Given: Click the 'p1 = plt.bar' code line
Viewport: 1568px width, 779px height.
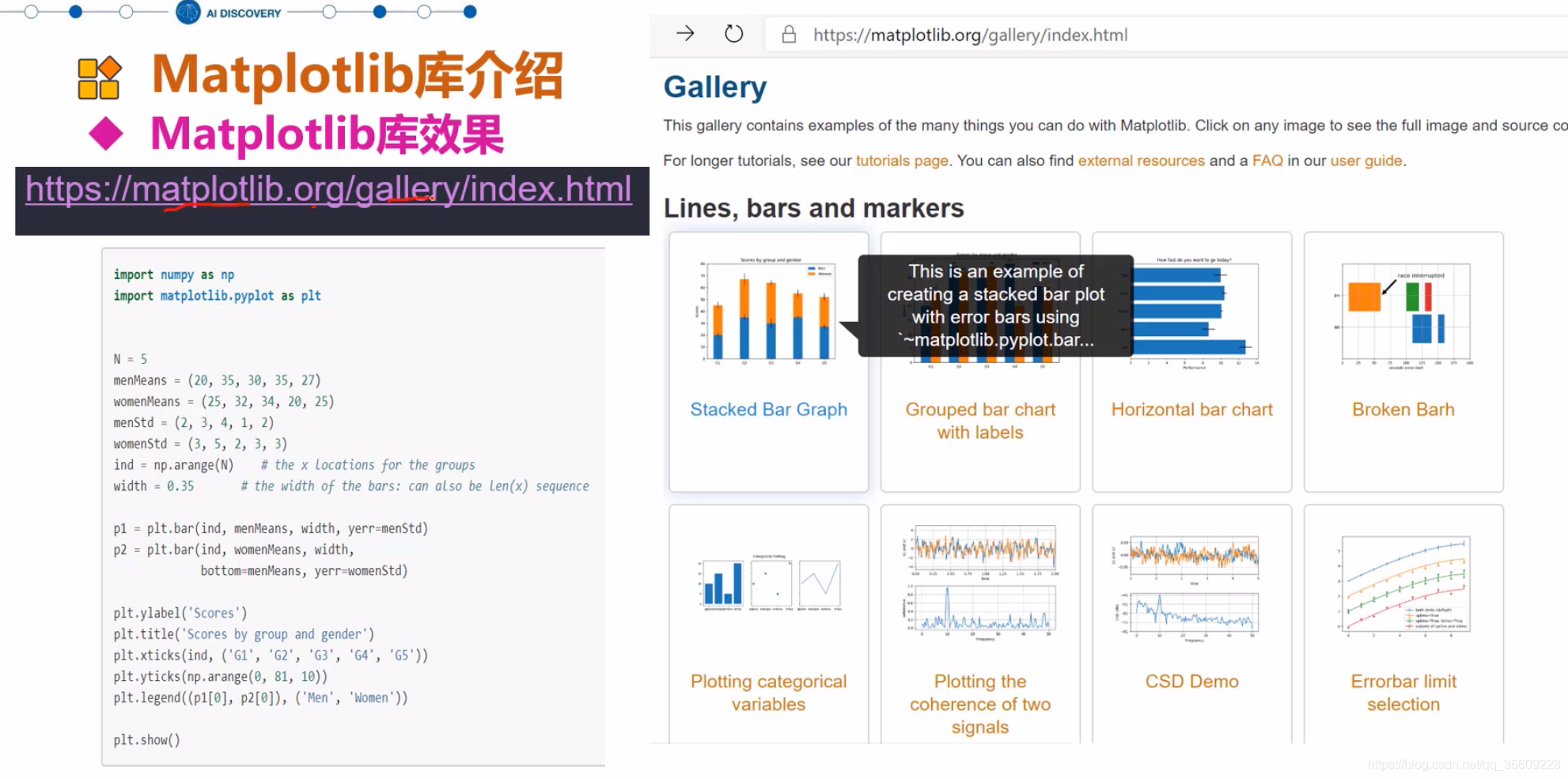Looking at the screenshot, I should [271, 528].
